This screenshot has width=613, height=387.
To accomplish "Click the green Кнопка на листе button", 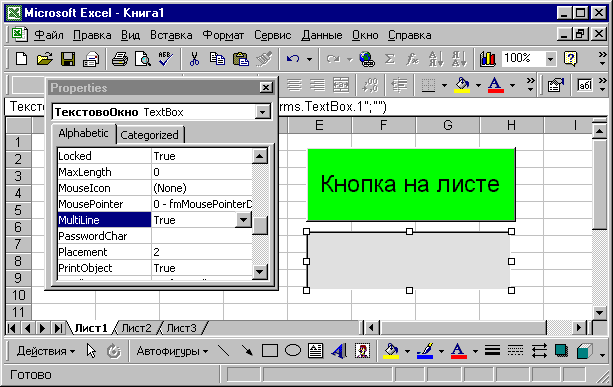I will pyautogui.click(x=411, y=184).
